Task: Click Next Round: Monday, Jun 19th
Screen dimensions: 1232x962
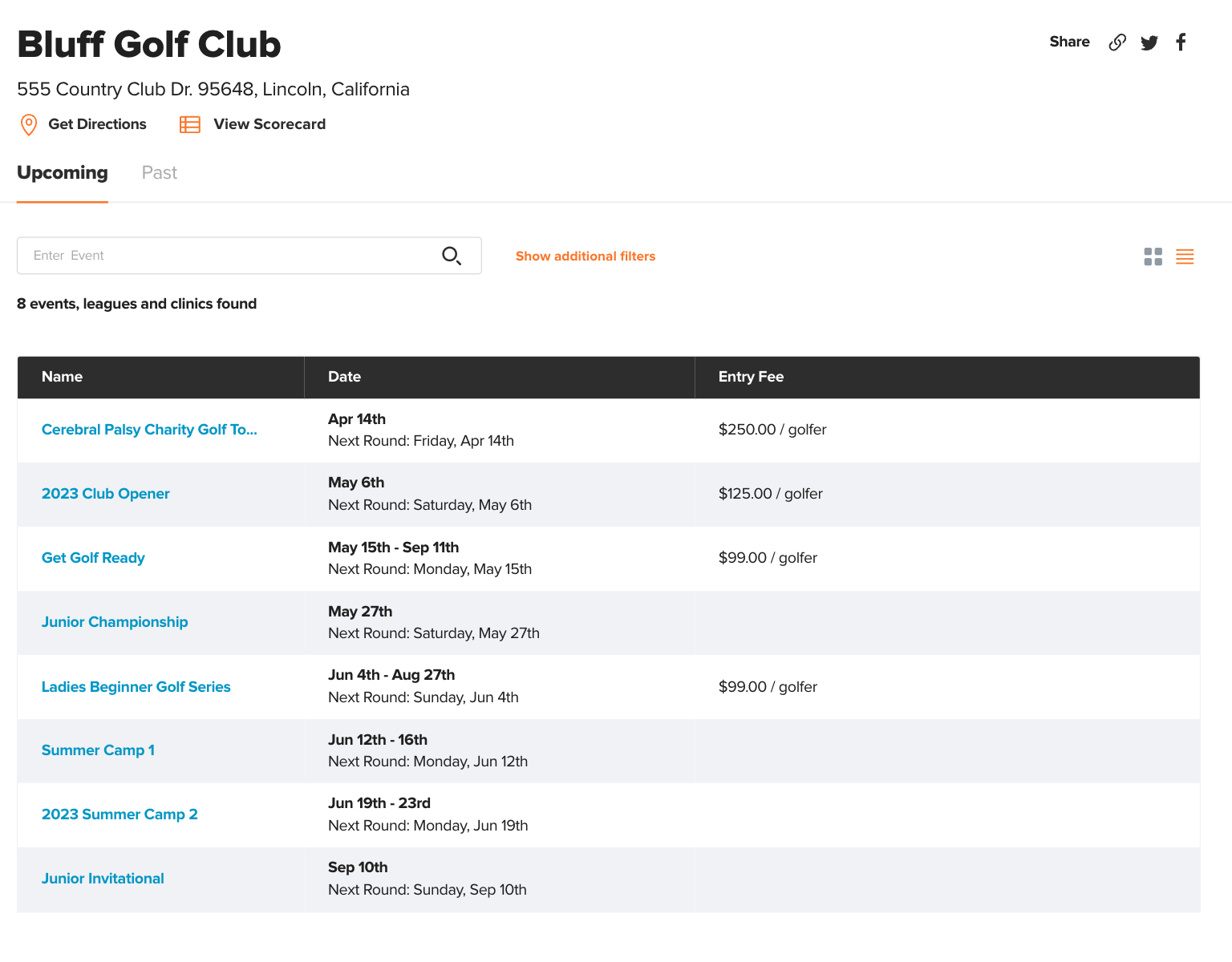Action: pos(428,826)
